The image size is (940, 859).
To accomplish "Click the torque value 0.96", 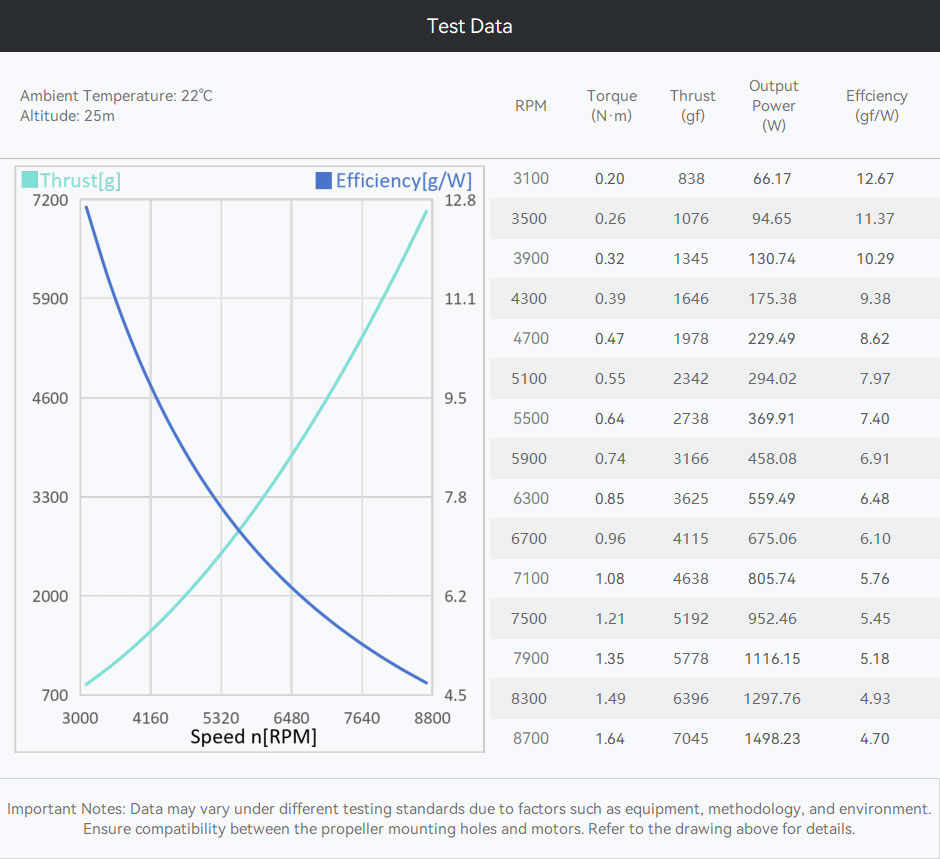I will 610,538.
